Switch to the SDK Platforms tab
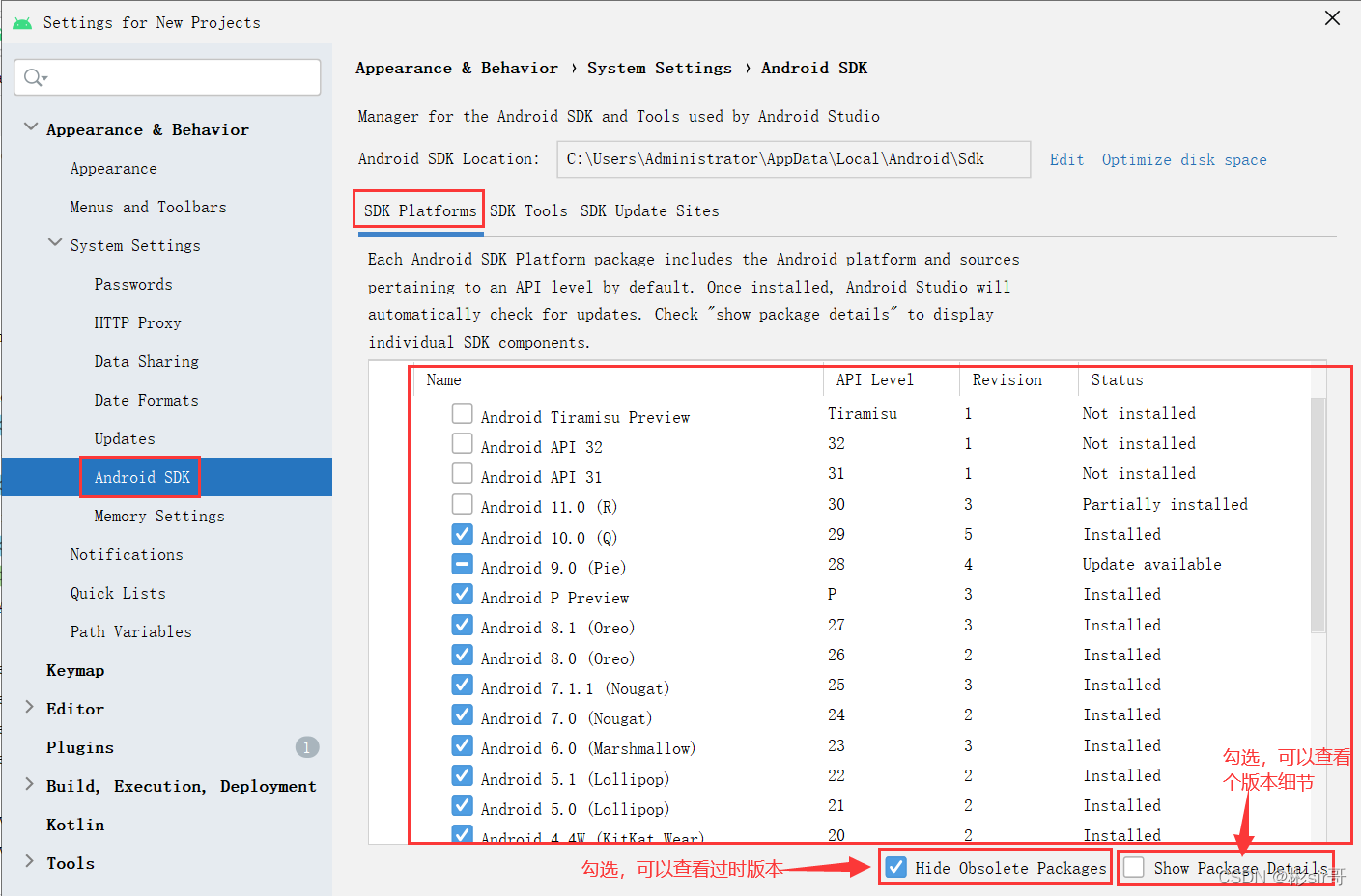Image resolution: width=1361 pixels, height=896 pixels. 420,210
